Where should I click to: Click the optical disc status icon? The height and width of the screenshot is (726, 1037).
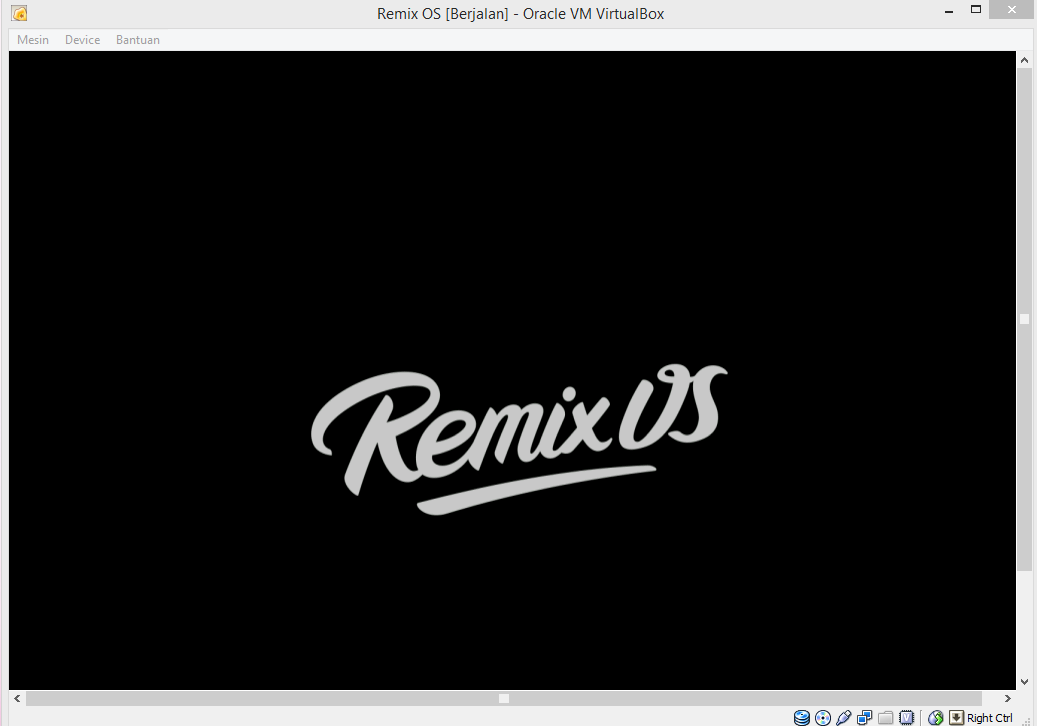pos(823,717)
